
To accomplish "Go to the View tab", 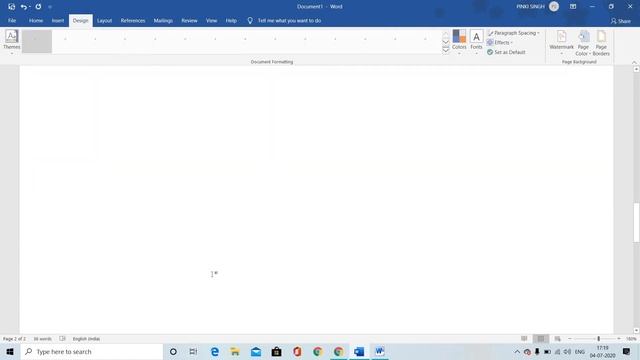I will [211, 20].
